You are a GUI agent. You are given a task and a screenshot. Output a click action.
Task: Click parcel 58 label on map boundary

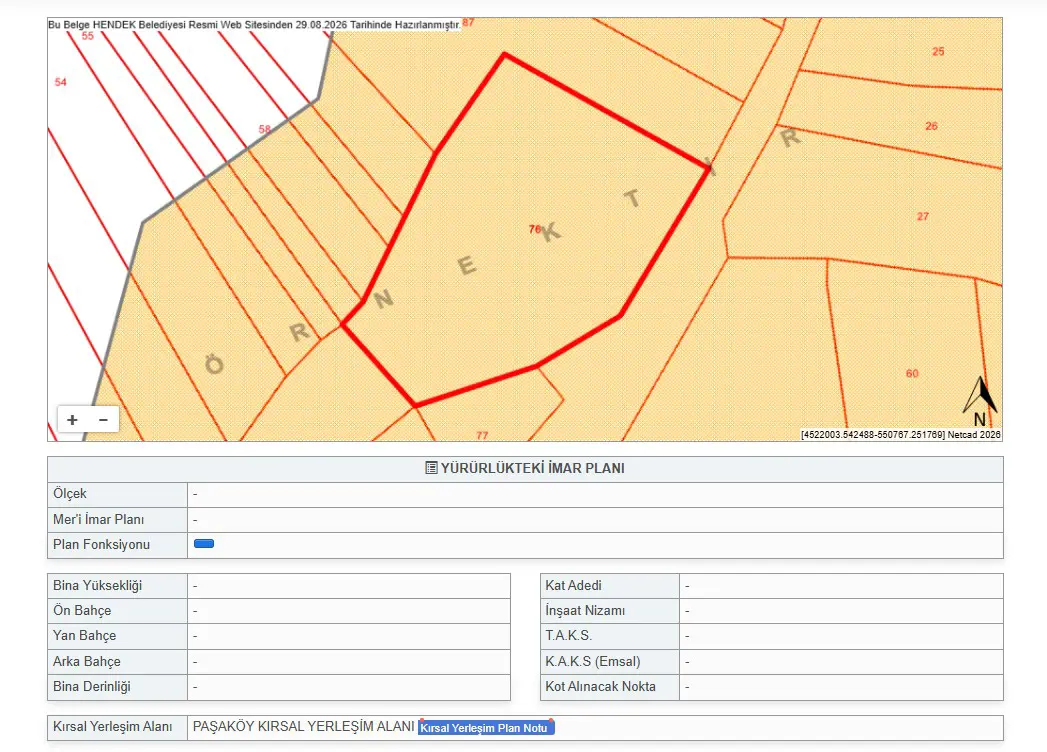pos(264,129)
